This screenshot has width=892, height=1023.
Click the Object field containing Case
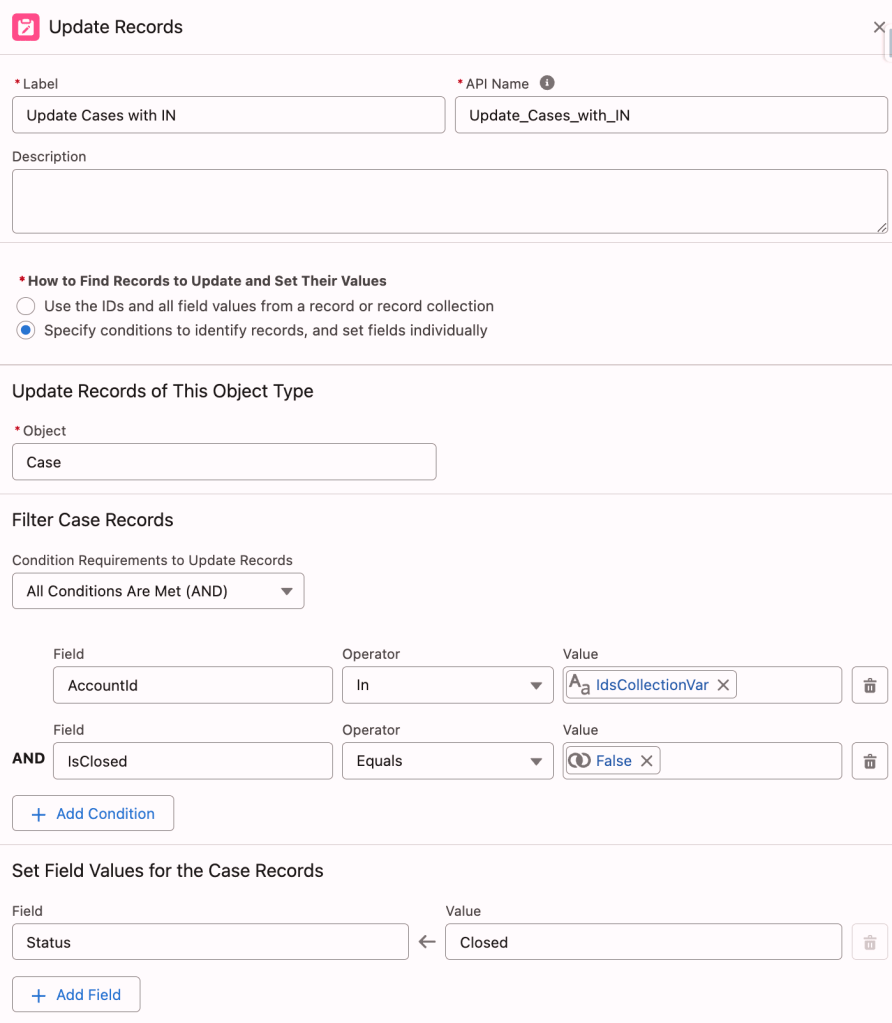tap(224, 462)
